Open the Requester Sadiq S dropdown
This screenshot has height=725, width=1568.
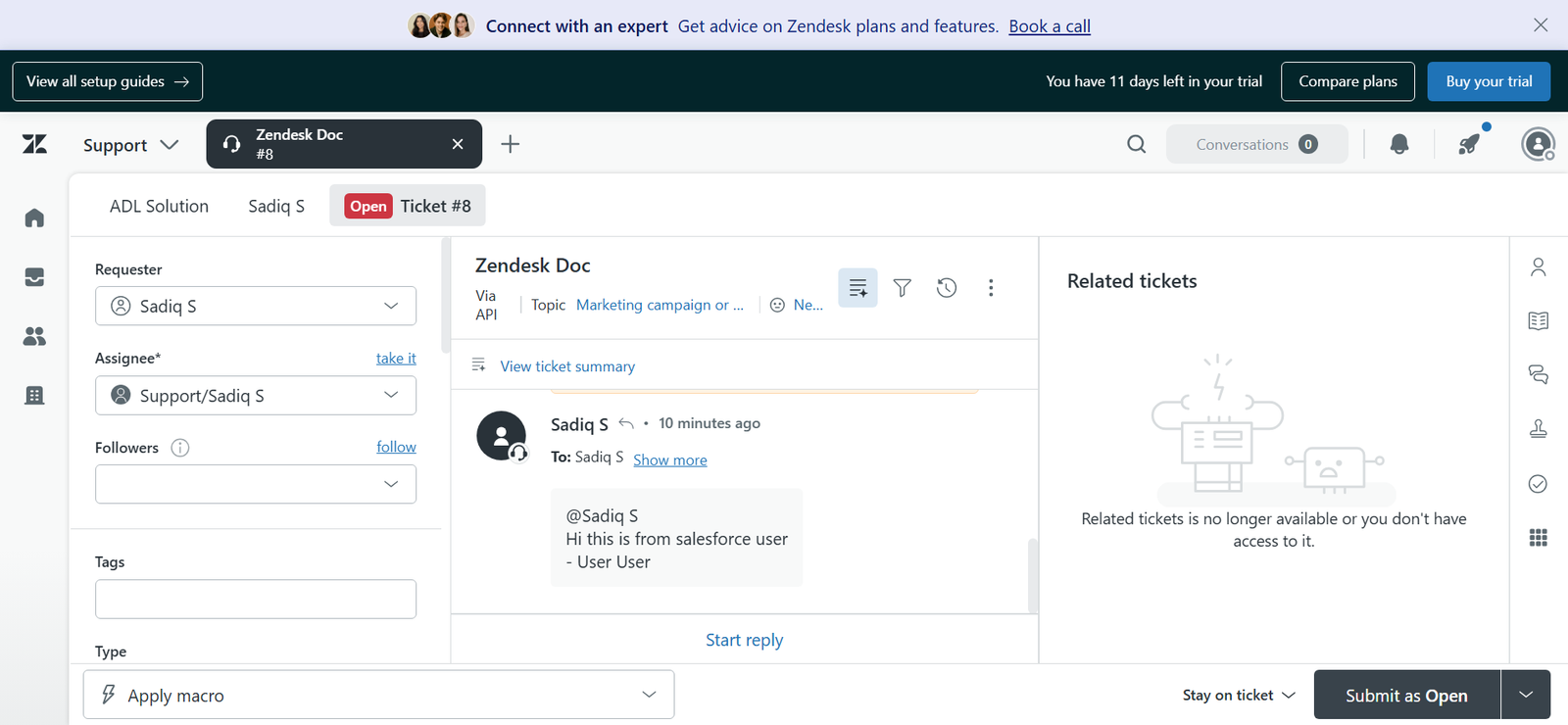tap(256, 306)
